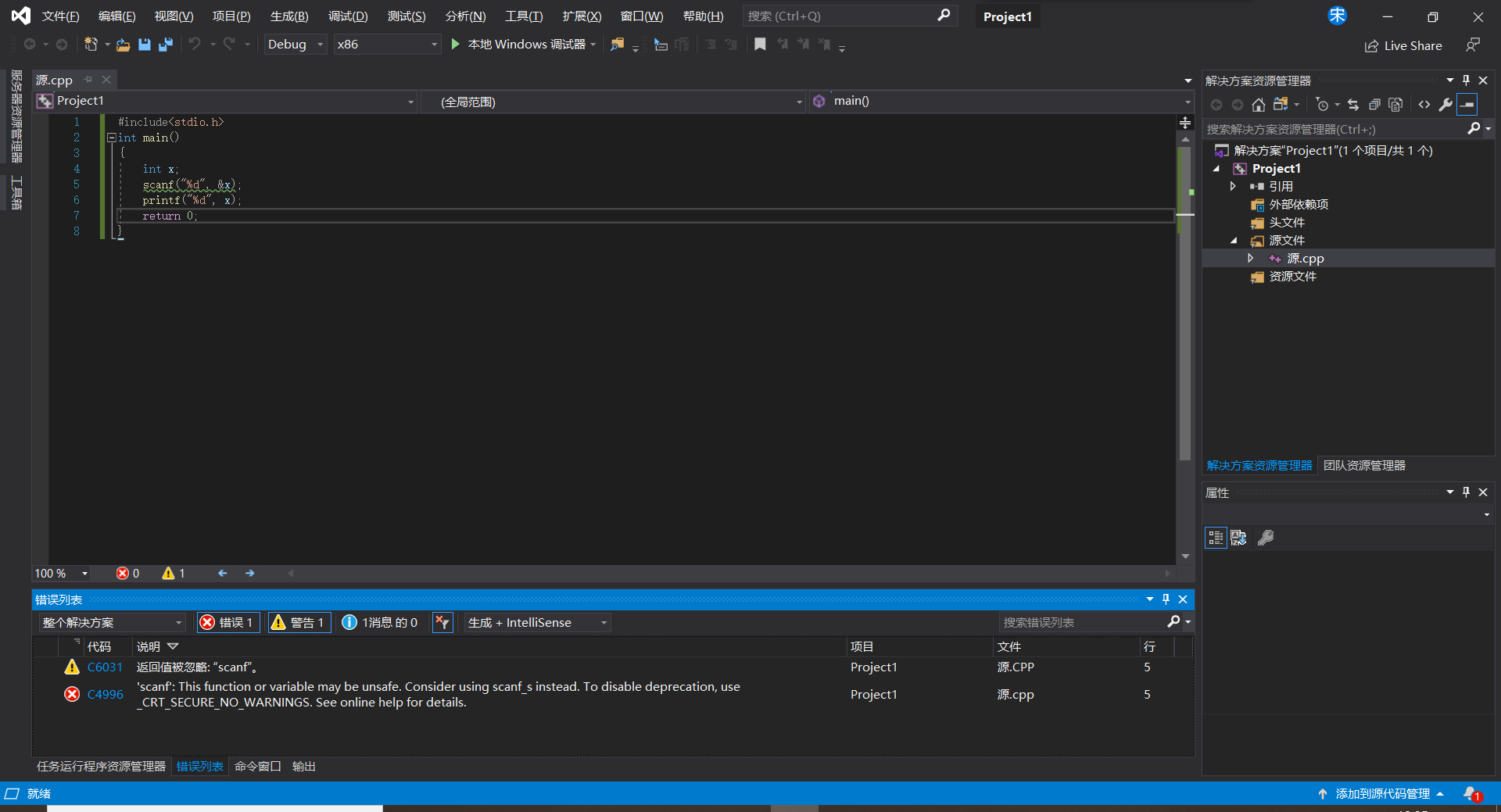Click the bookmark icon in toolbar
Viewport: 1501px width, 812px height.
click(760, 45)
